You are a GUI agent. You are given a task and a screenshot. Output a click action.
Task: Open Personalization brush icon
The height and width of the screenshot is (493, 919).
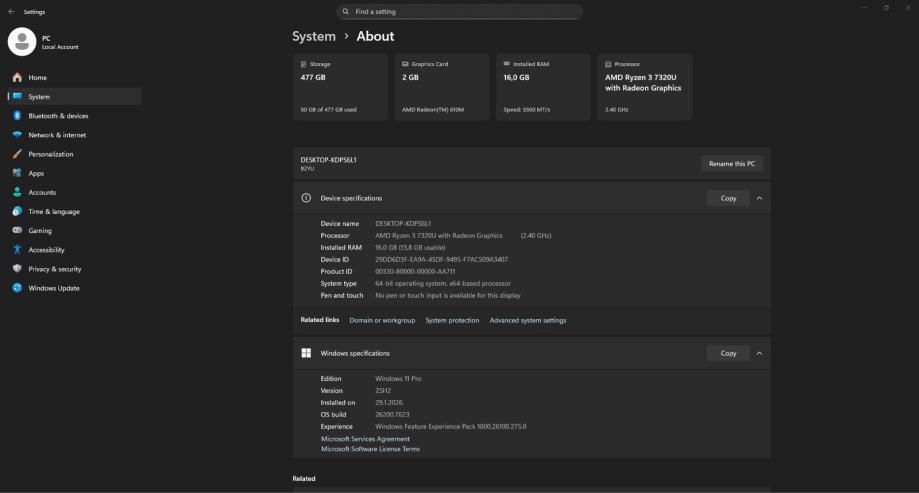17,154
